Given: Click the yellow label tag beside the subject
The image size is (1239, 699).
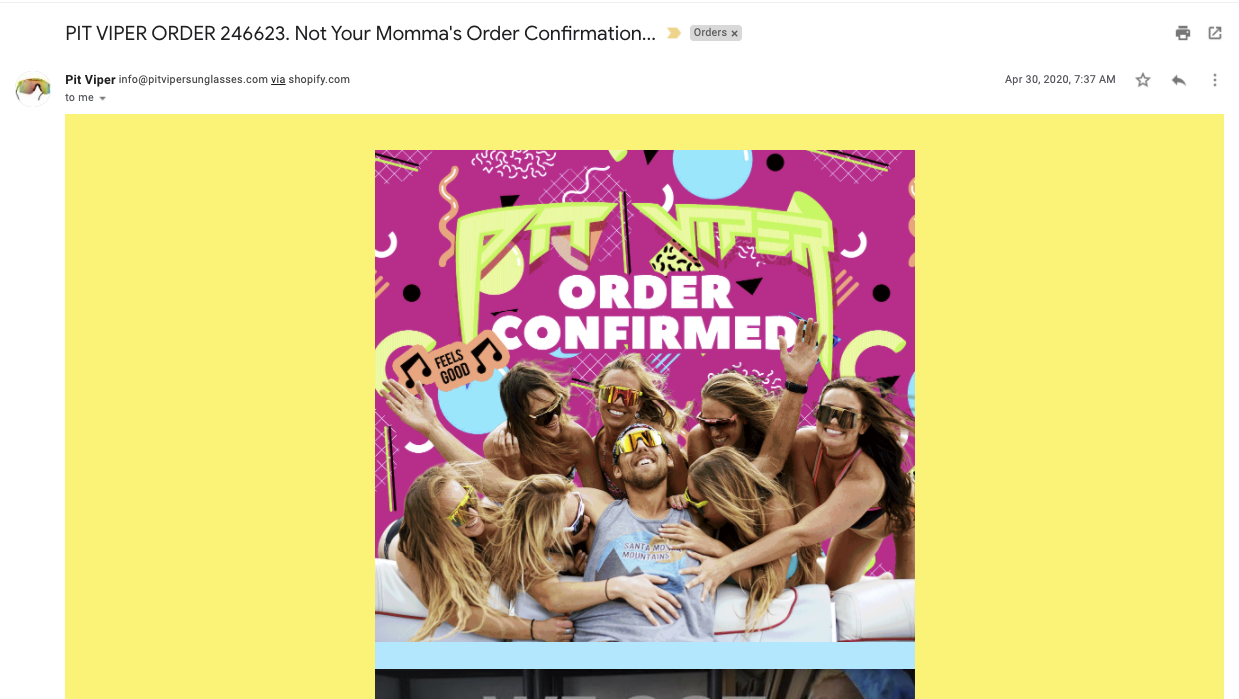Looking at the screenshot, I should point(673,32).
